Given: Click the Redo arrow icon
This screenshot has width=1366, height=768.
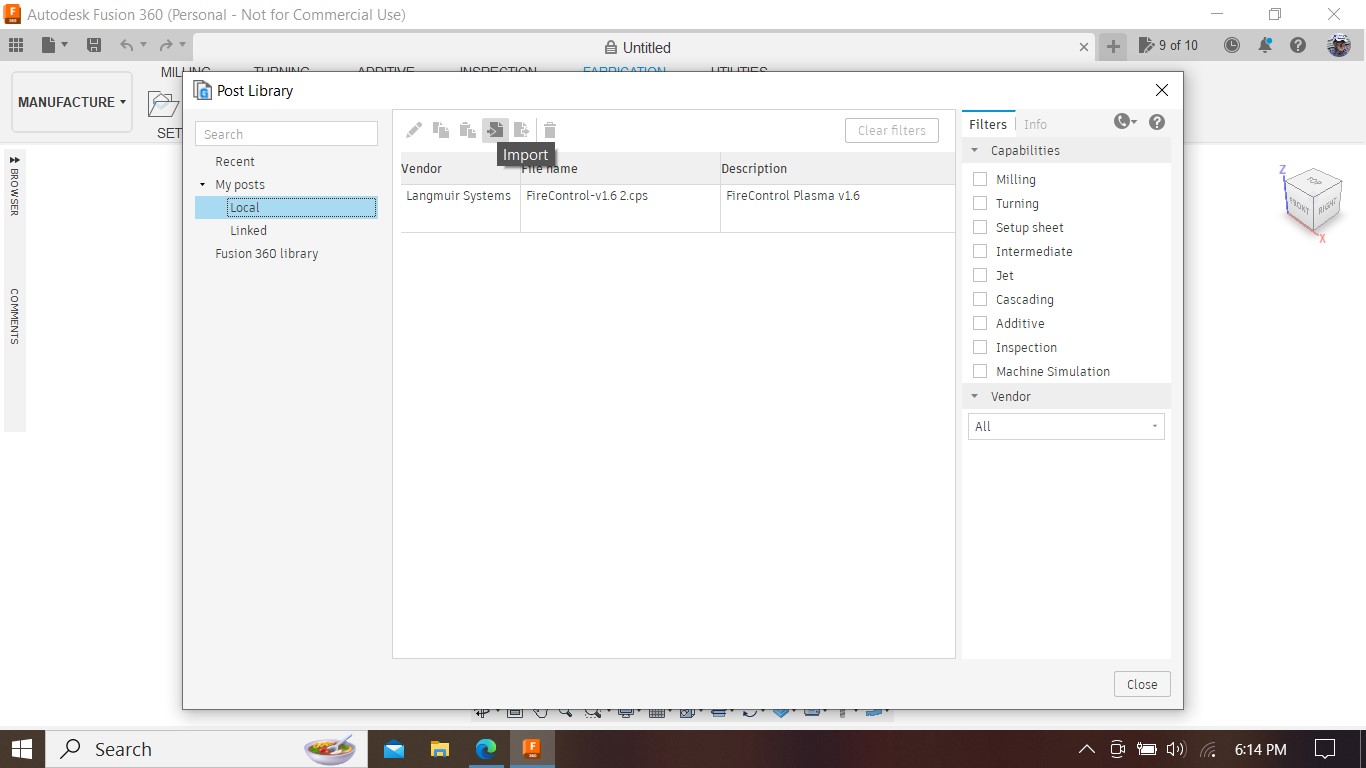Looking at the screenshot, I should [166, 45].
